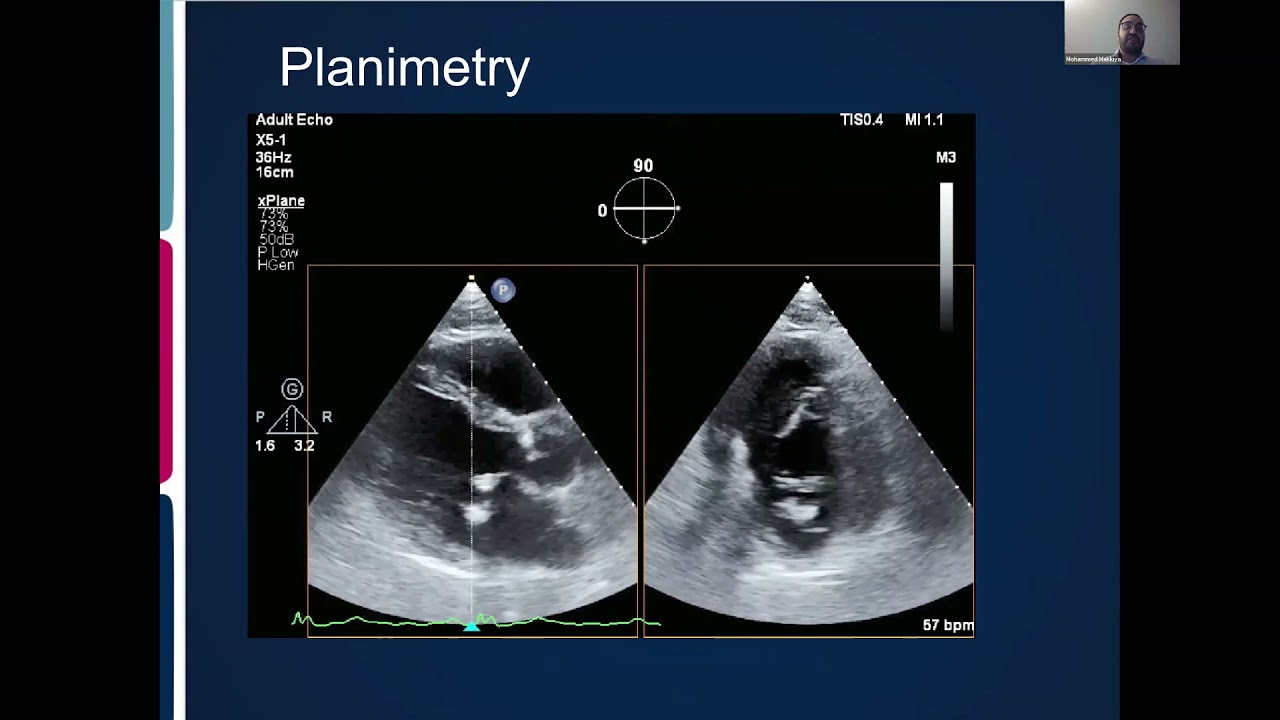
Task: Click the 0 degree angle label
Action: [602, 211]
